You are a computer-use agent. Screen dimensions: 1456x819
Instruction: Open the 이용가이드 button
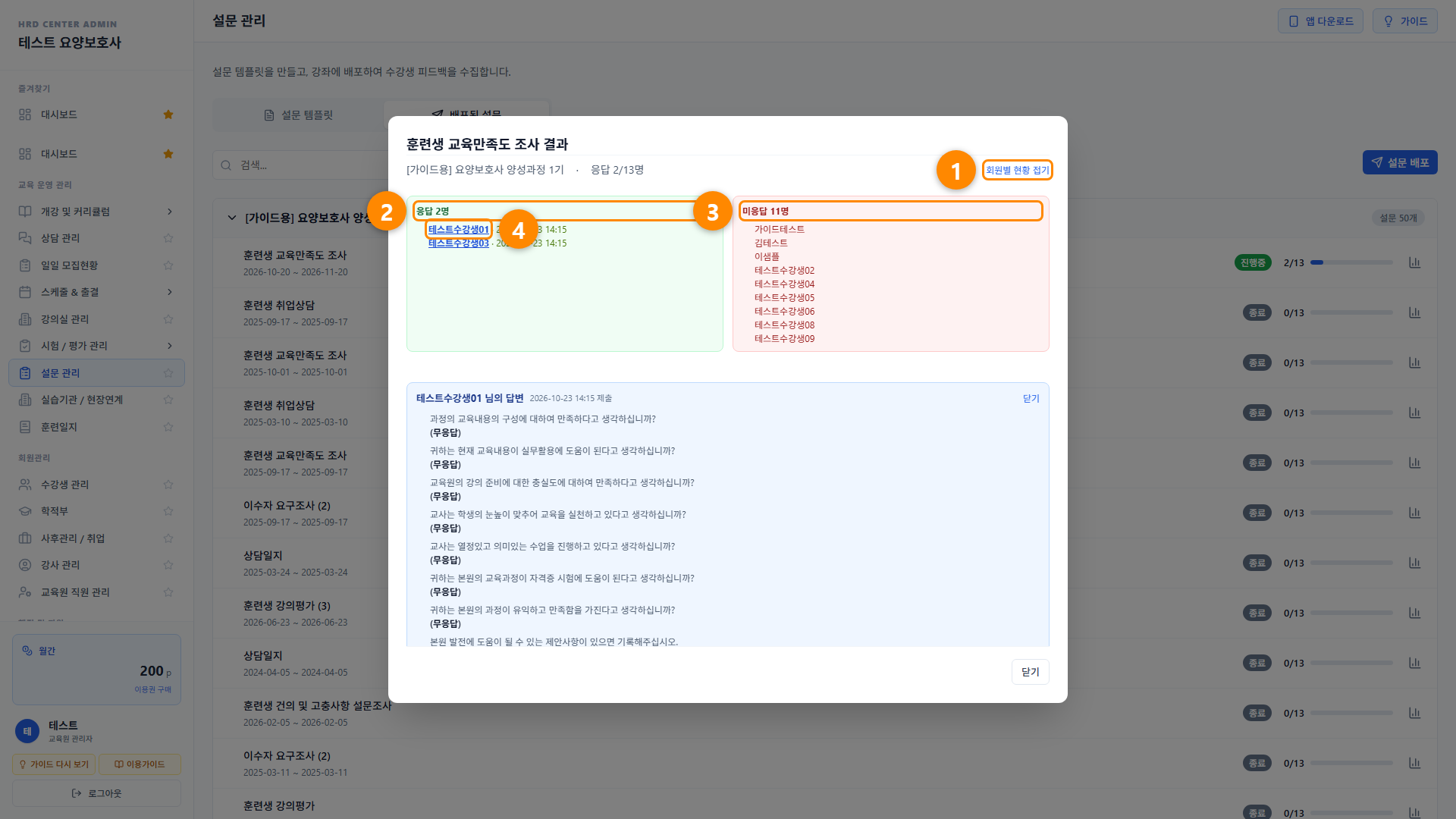pyautogui.click(x=140, y=764)
